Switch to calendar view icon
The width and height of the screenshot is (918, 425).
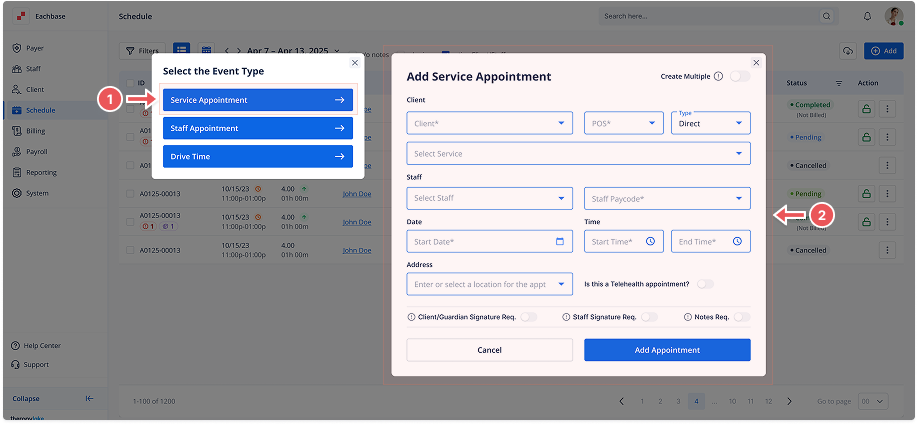205,51
